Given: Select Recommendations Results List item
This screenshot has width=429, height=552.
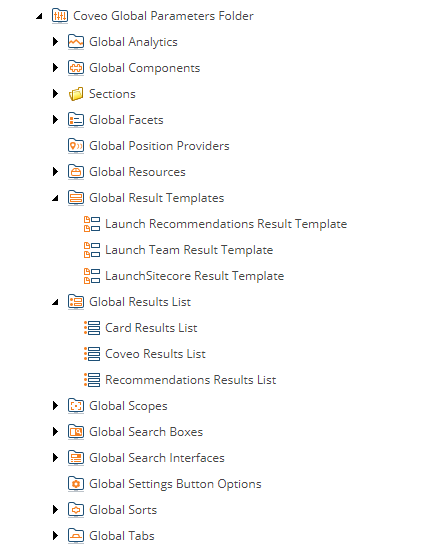Looking at the screenshot, I should click(x=190, y=380).
